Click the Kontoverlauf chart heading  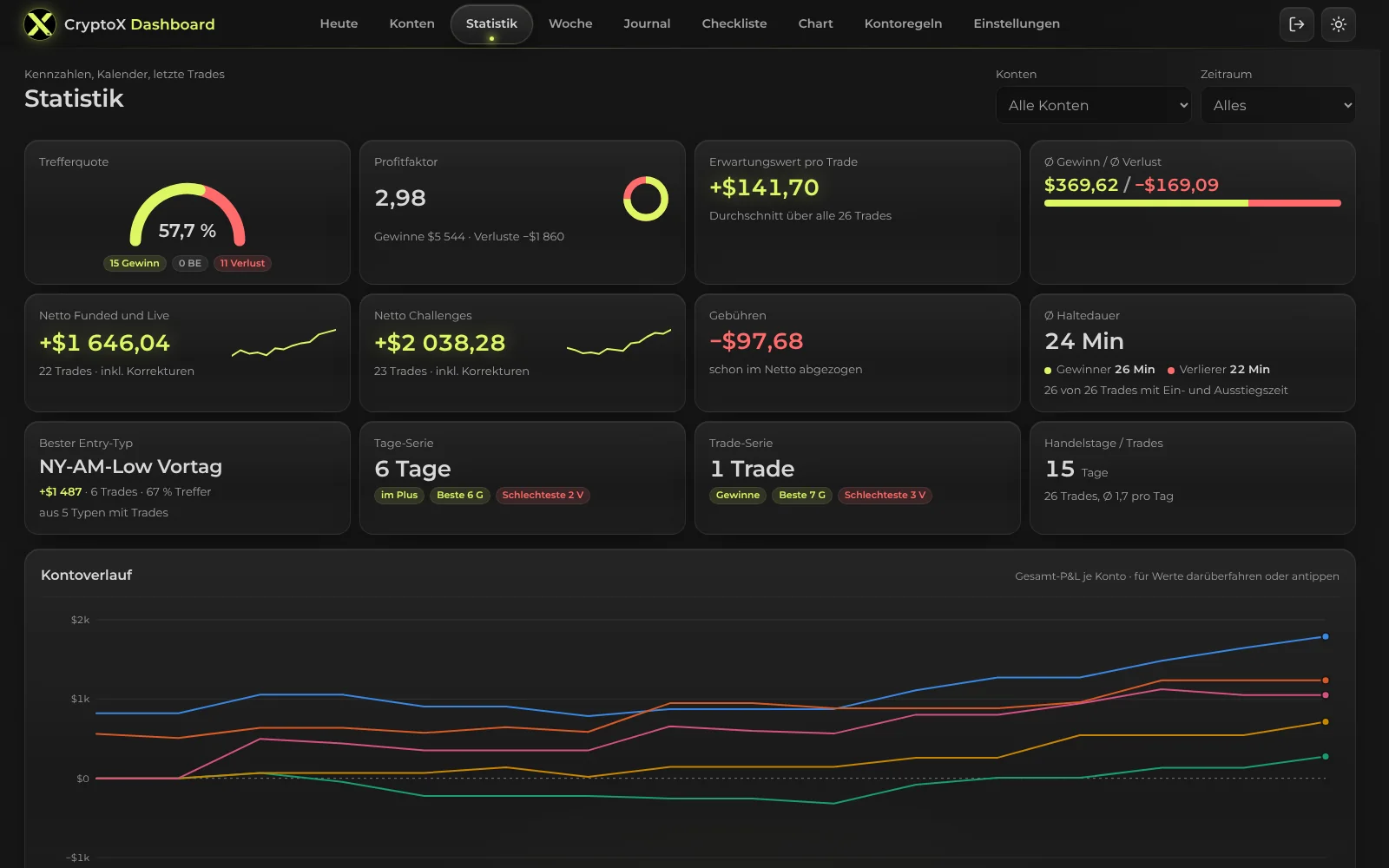(x=86, y=575)
